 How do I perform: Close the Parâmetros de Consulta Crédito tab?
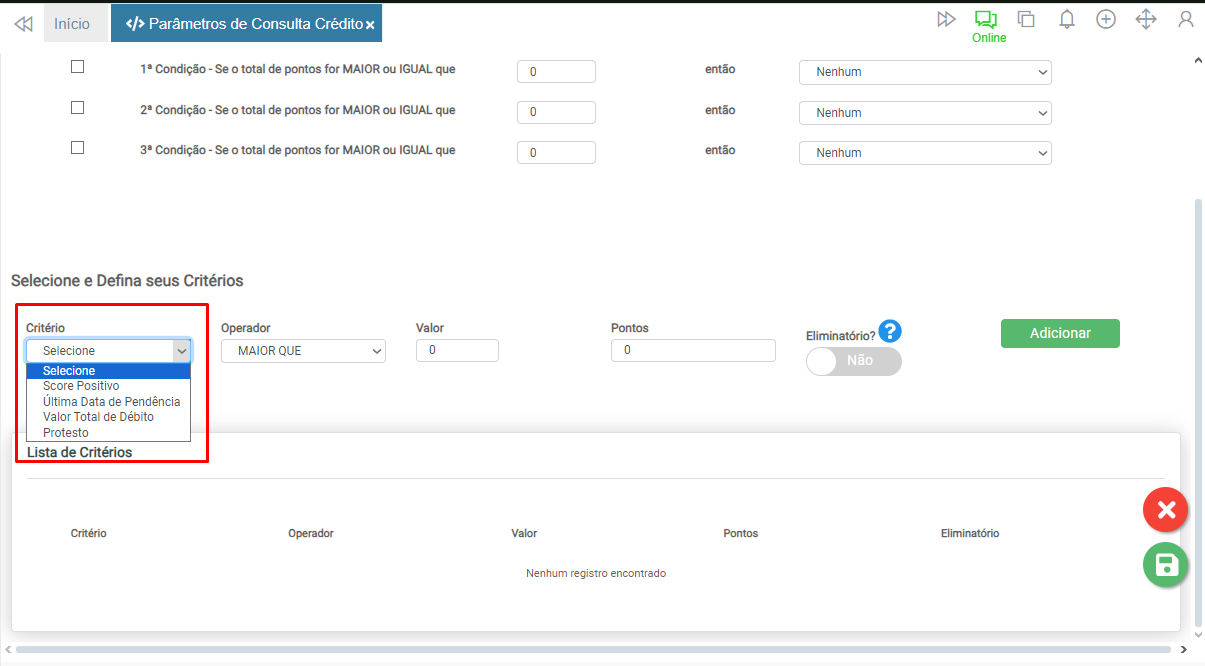pyautogui.click(x=370, y=24)
